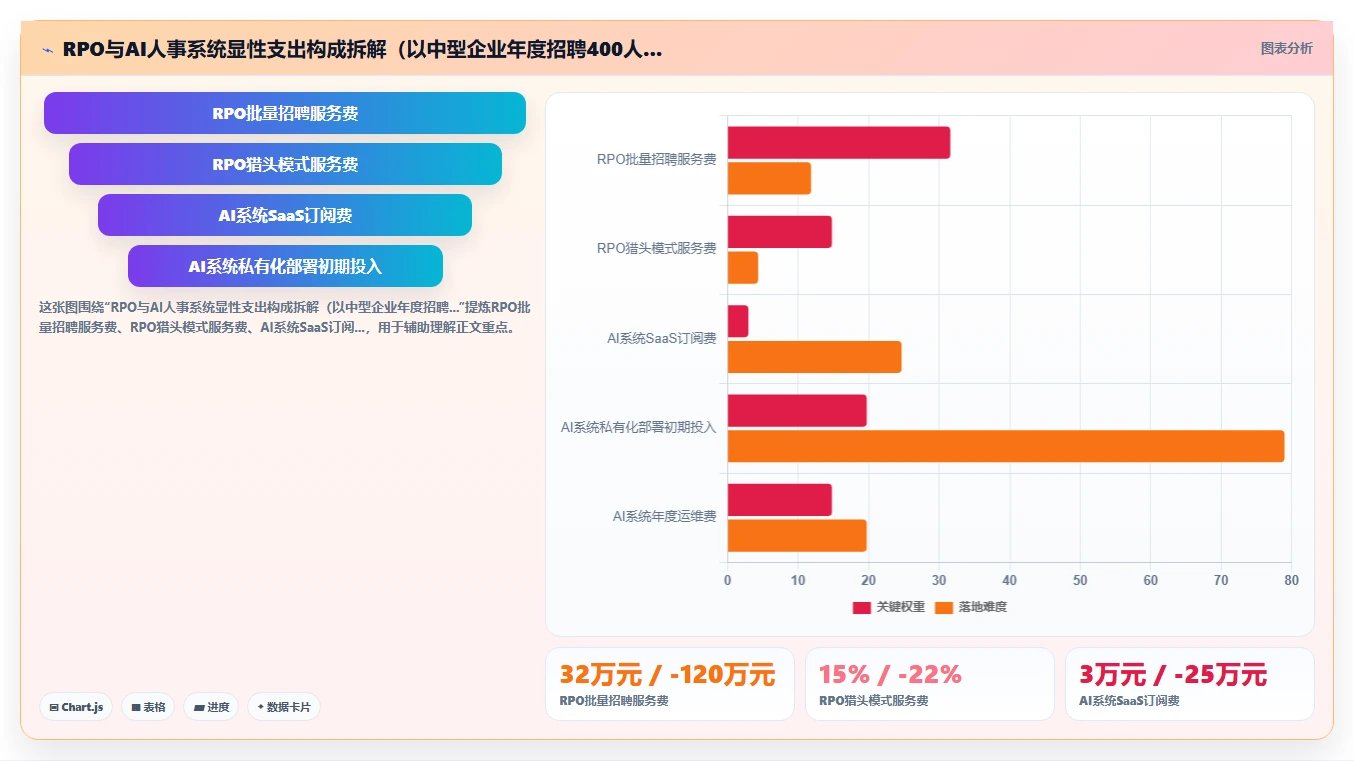Click orange bar for RPO猎头模式服务费
This screenshot has width=1354, height=761.
pos(742,268)
